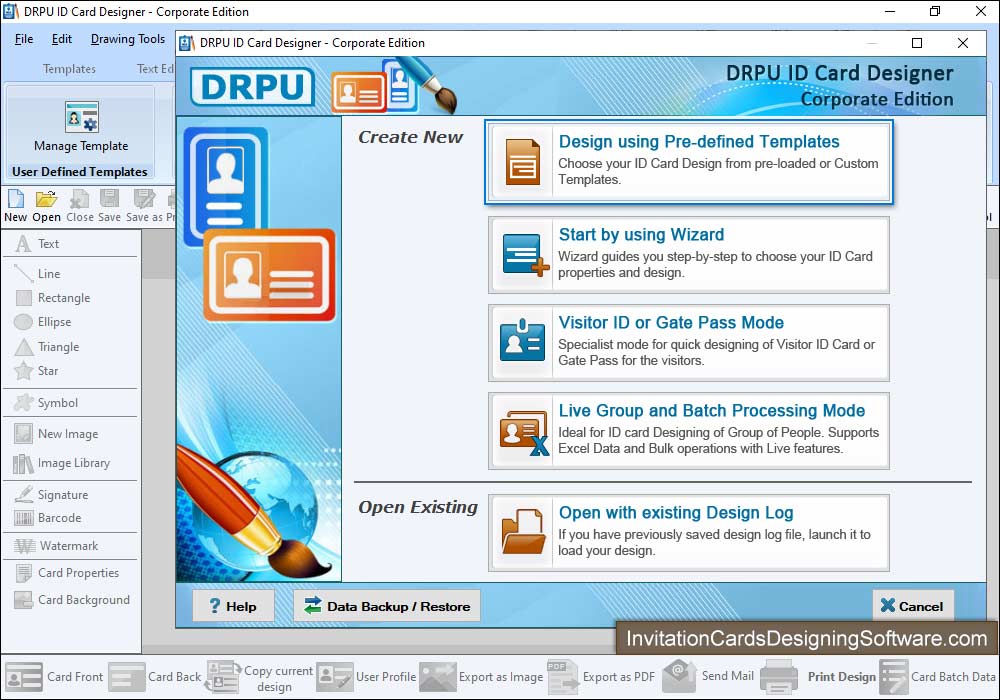Image resolution: width=1000 pixels, height=700 pixels.
Task: Click the Wizard option's document-plus icon
Action: click(524, 255)
